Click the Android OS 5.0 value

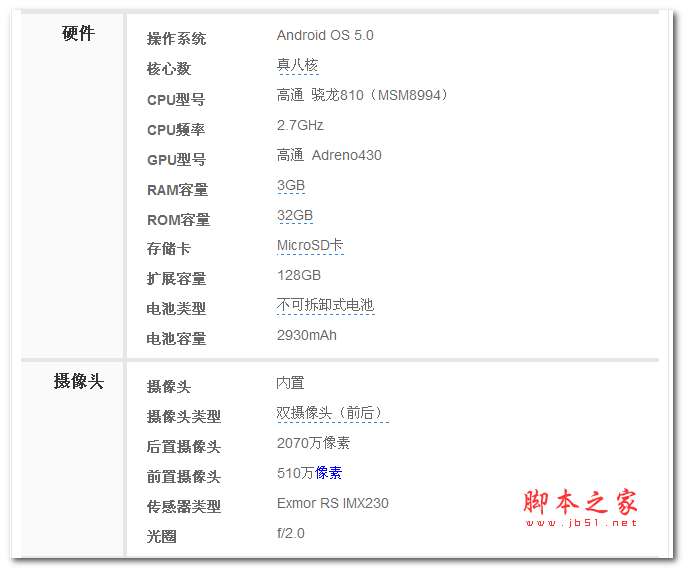[325, 36]
